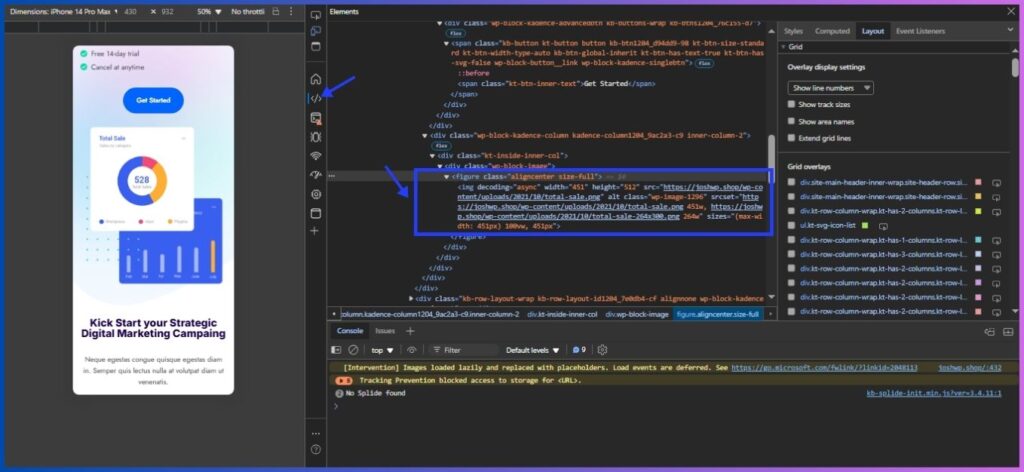The width and height of the screenshot is (1024, 472).
Task: Click the Performance gauge icon in sidebar
Action: 316,175
